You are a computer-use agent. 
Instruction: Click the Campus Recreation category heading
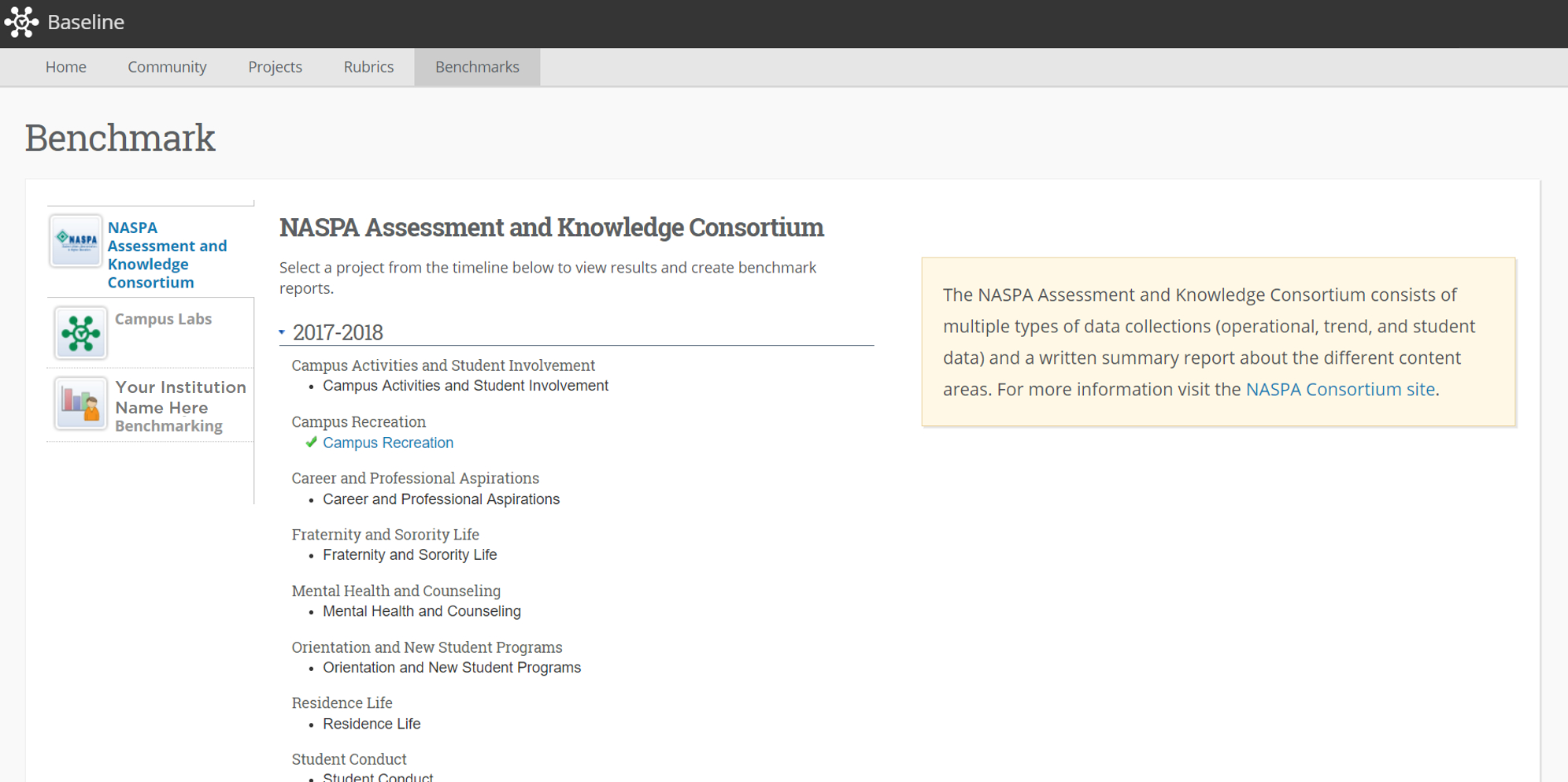(x=358, y=422)
